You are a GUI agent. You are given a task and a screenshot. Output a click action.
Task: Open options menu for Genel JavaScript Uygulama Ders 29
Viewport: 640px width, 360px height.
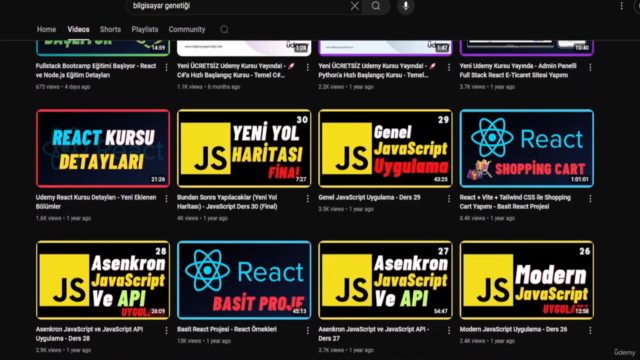449,198
